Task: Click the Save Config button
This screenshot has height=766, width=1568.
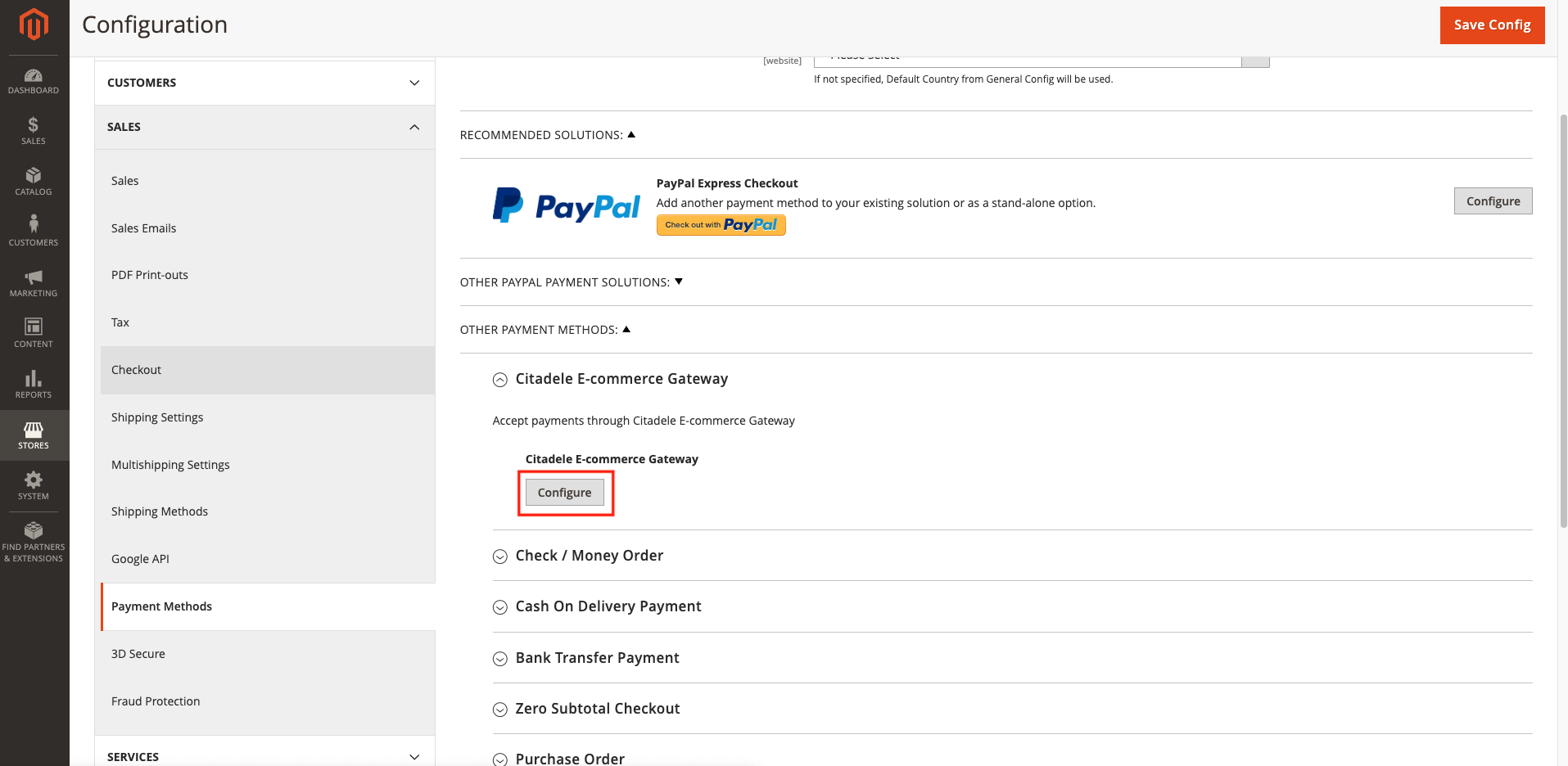Action: [1492, 25]
